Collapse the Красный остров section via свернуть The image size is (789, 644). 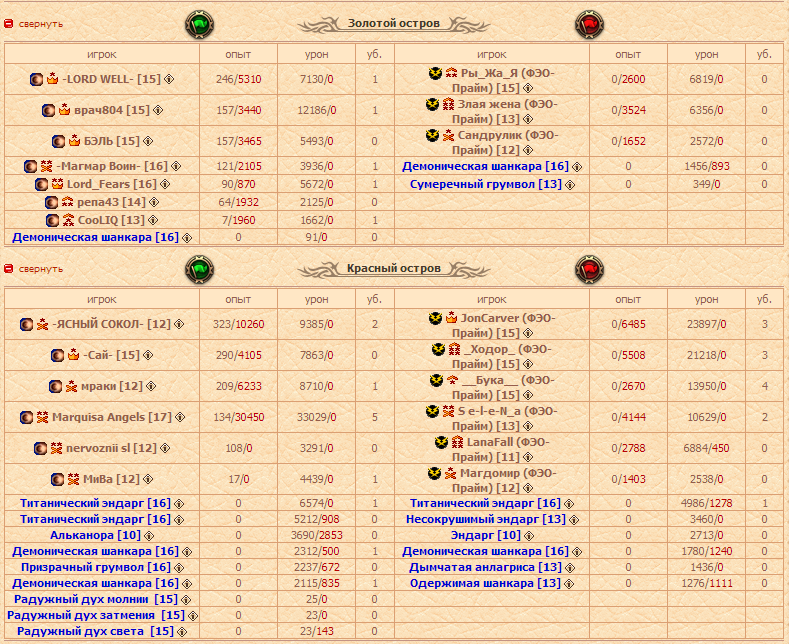click(x=41, y=269)
